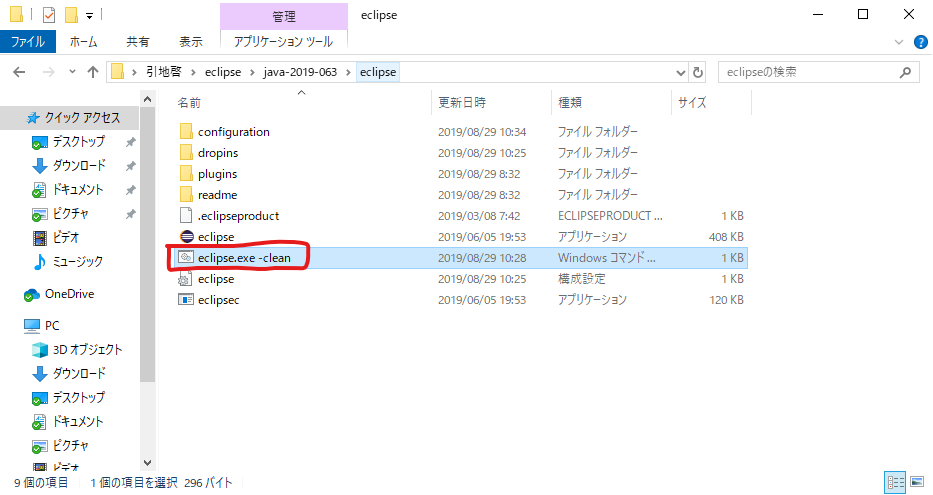This screenshot has width=933, height=495.
Task: Open the recent locations dropdown arrow
Action: click(72, 72)
